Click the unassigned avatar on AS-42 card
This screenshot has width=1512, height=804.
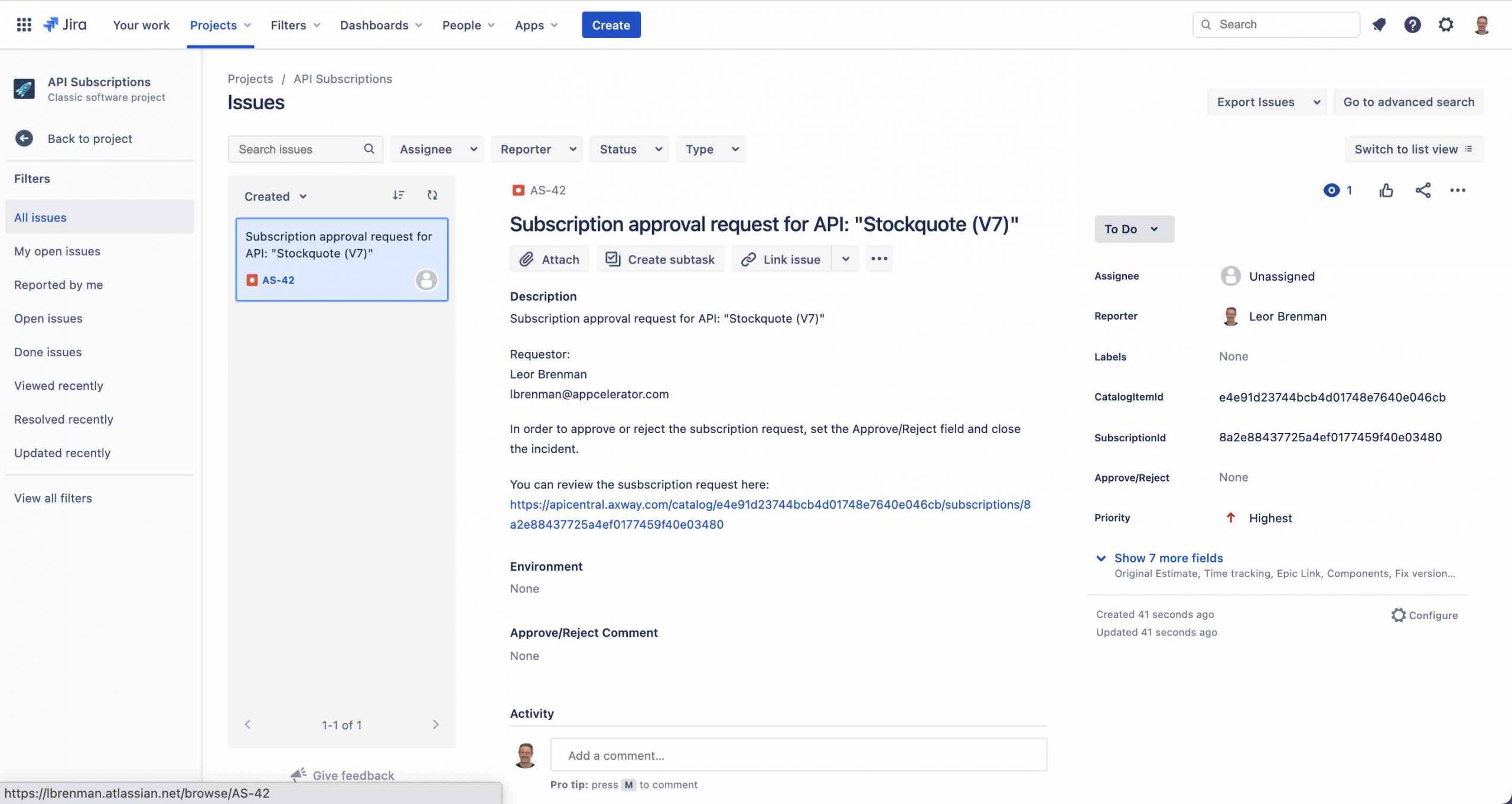(x=426, y=279)
